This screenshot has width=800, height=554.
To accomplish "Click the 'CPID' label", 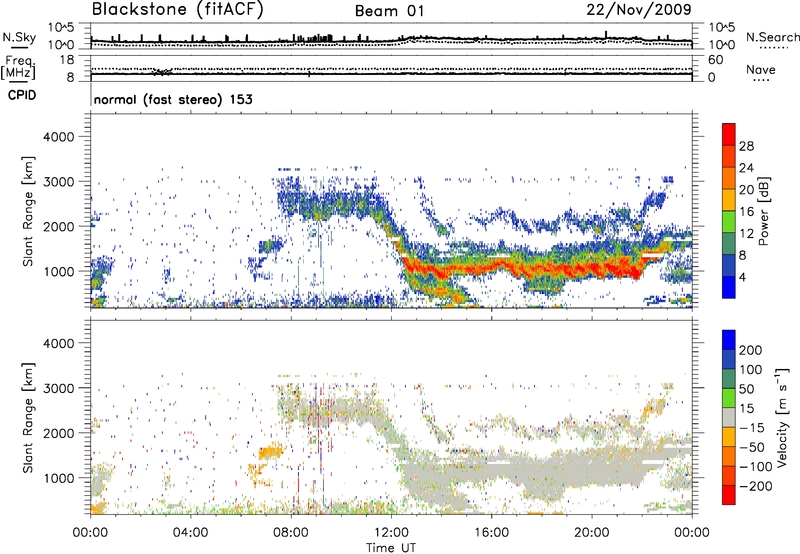I will click(22, 95).
